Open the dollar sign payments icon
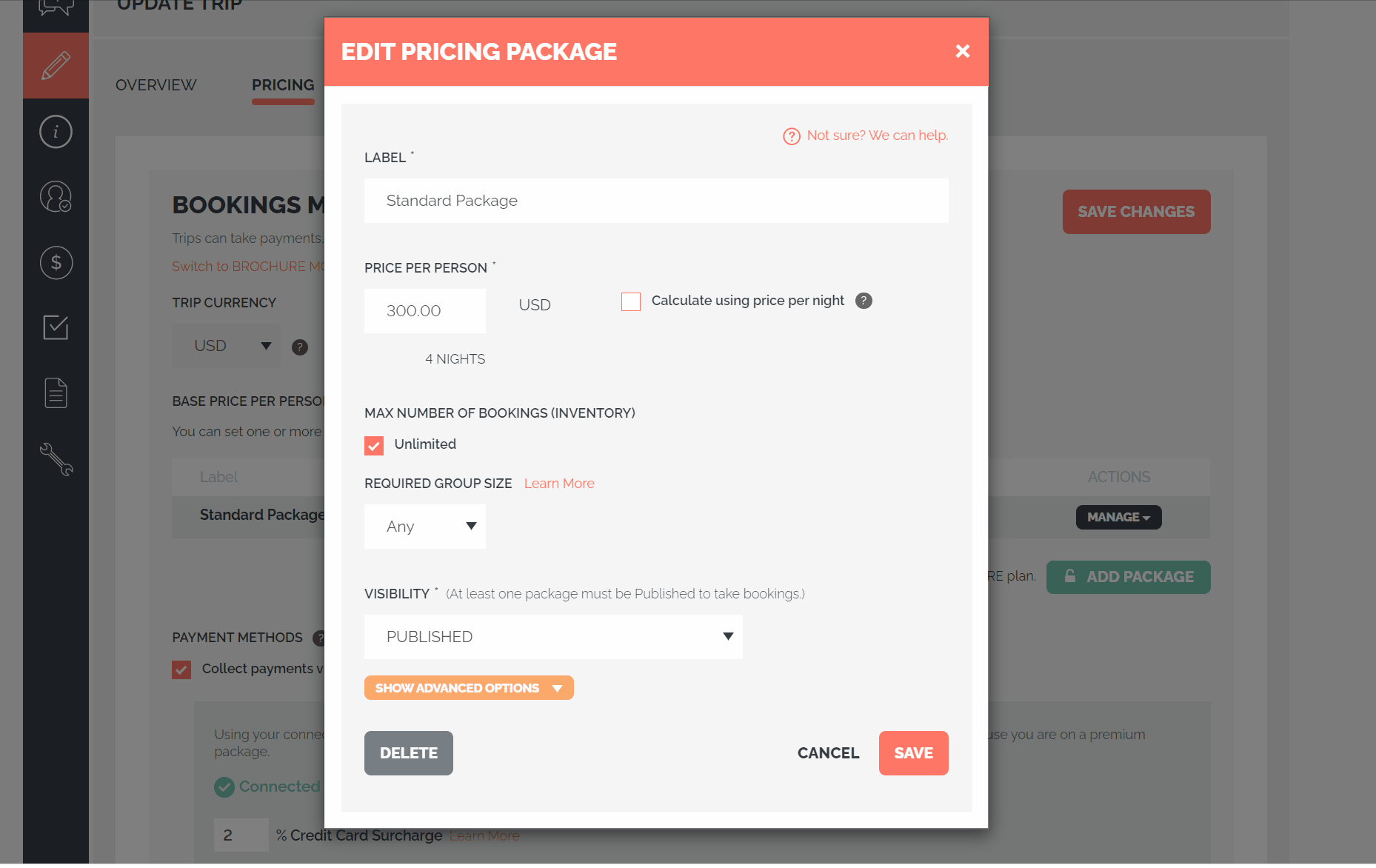The height and width of the screenshot is (868, 1376). click(56, 262)
